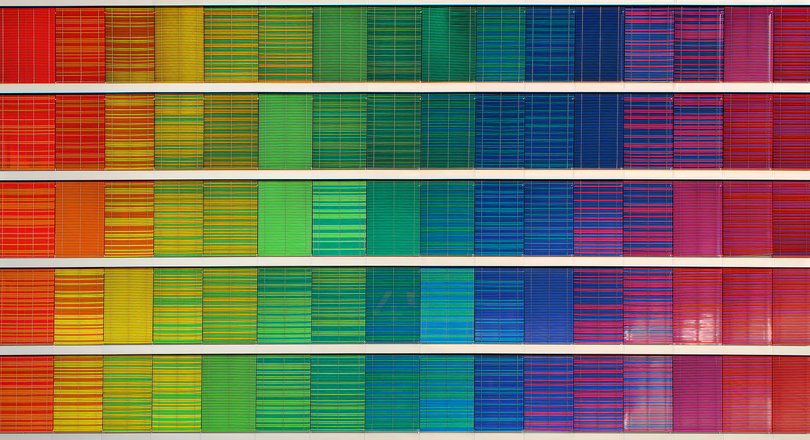
Task: Click the solid red panel in top row
Action: pyautogui.click(x=27, y=45)
